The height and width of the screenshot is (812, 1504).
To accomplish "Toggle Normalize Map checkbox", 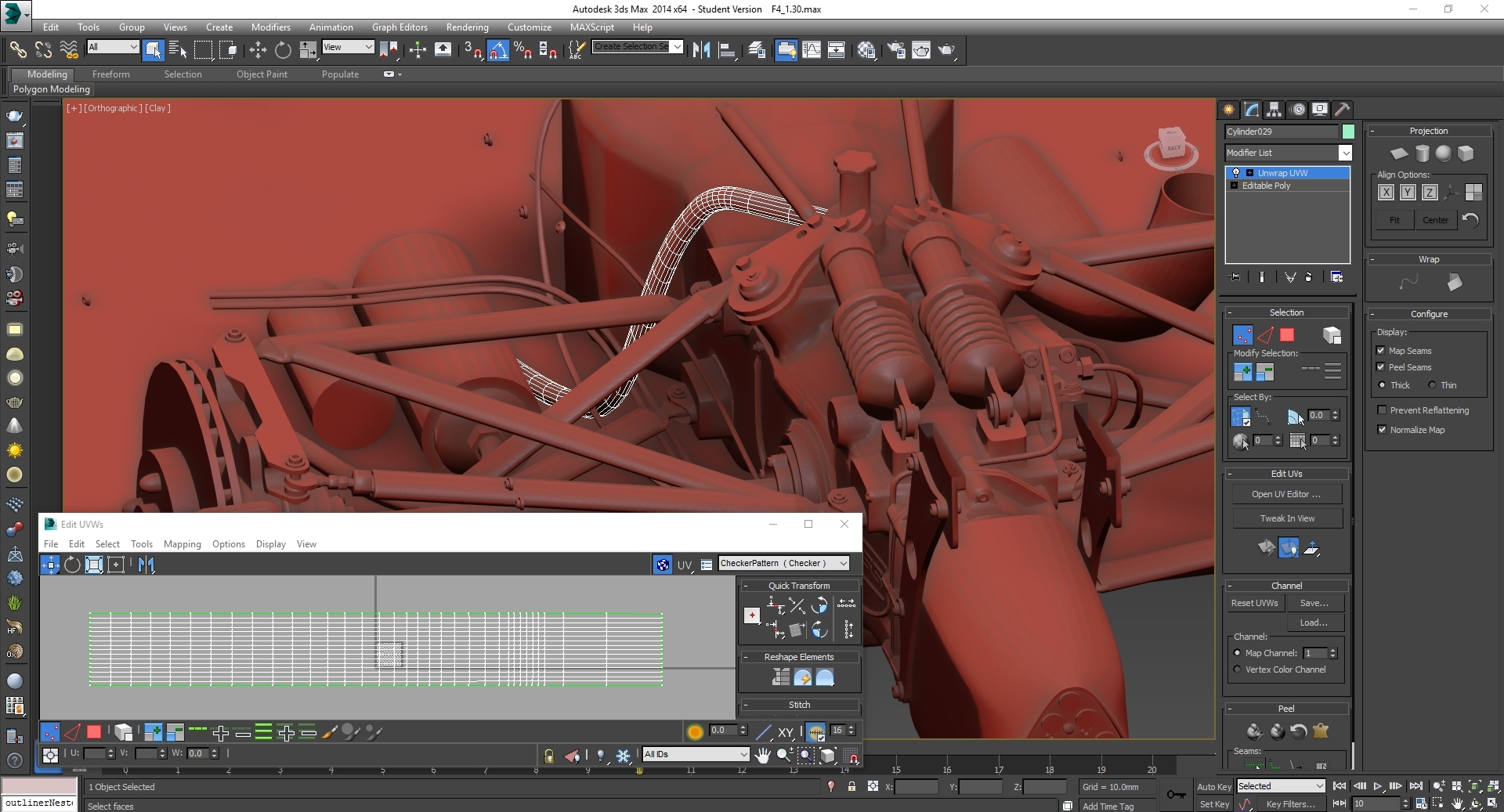I will [1382, 430].
